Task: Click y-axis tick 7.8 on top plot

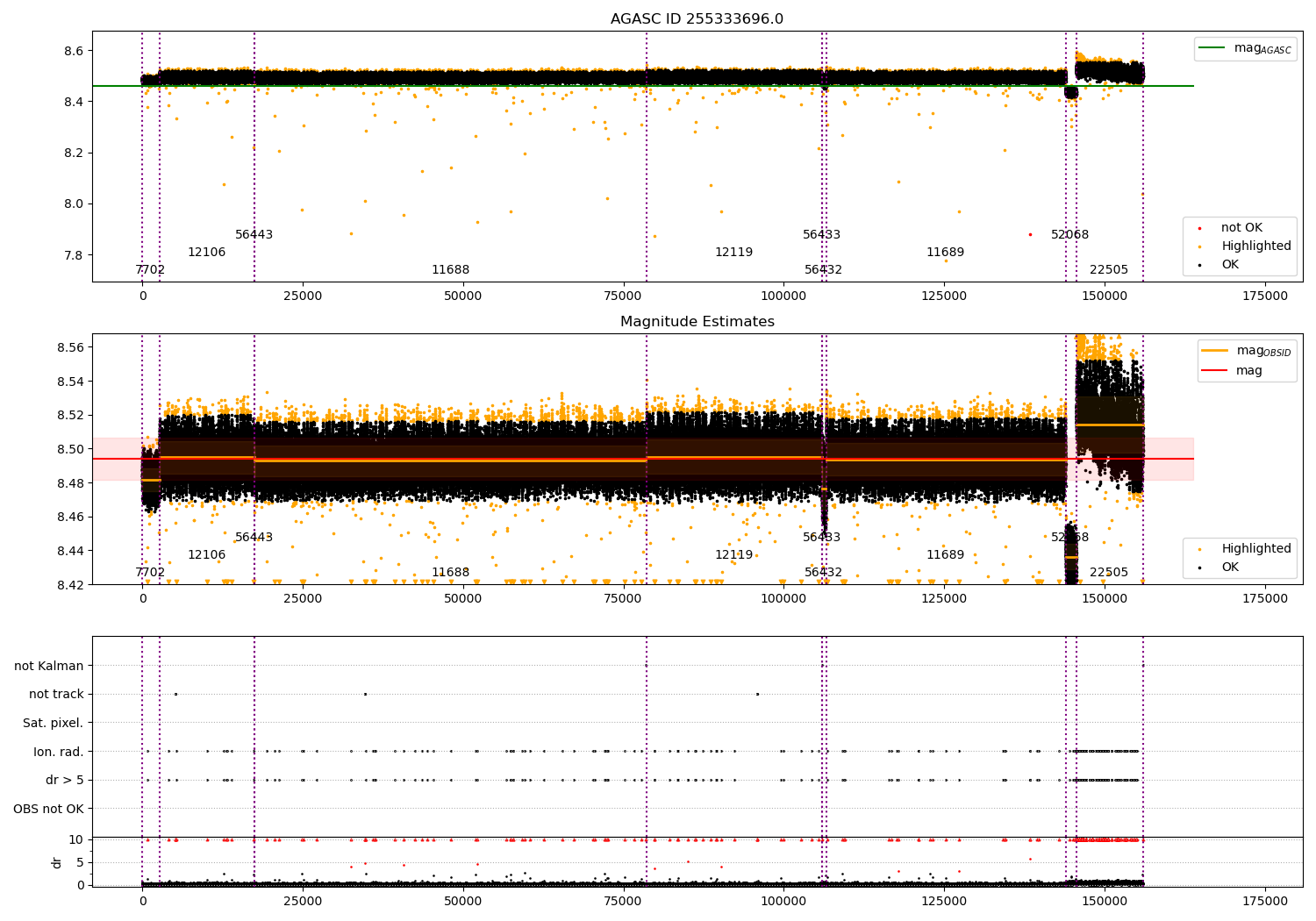Action: (74, 255)
